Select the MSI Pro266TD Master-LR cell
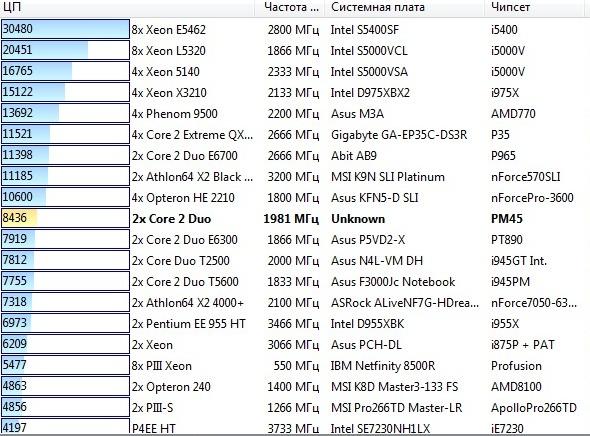Image resolution: width=590 pixels, height=436 pixels. tap(397, 408)
